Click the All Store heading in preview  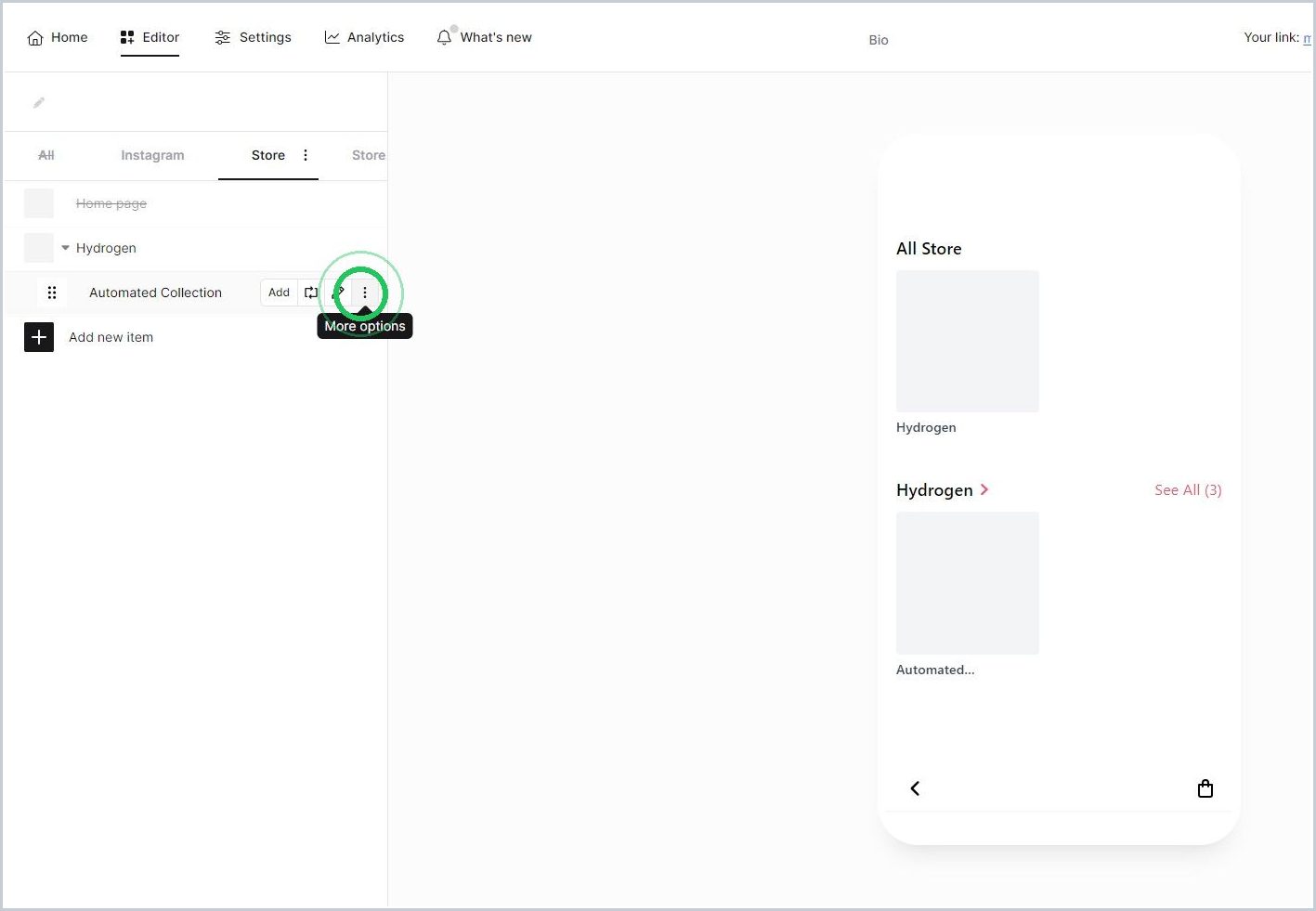929,248
